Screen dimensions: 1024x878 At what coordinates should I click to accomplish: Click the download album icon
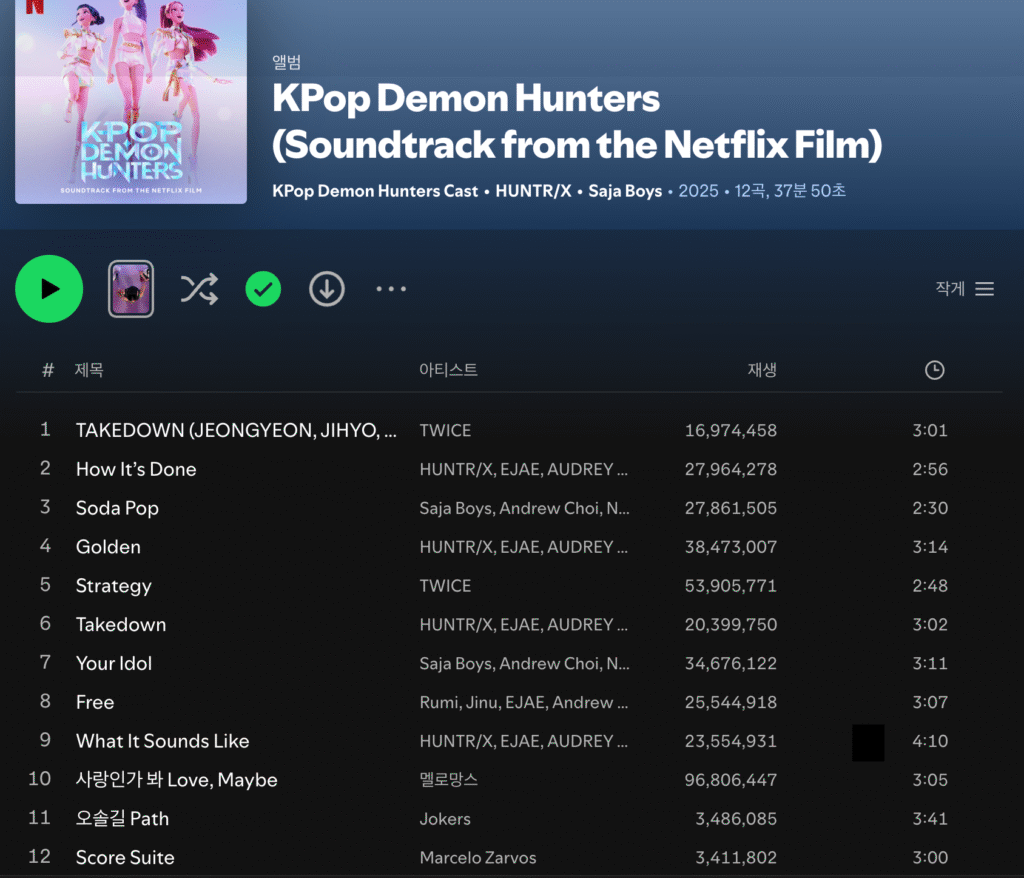[x=327, y=289]
